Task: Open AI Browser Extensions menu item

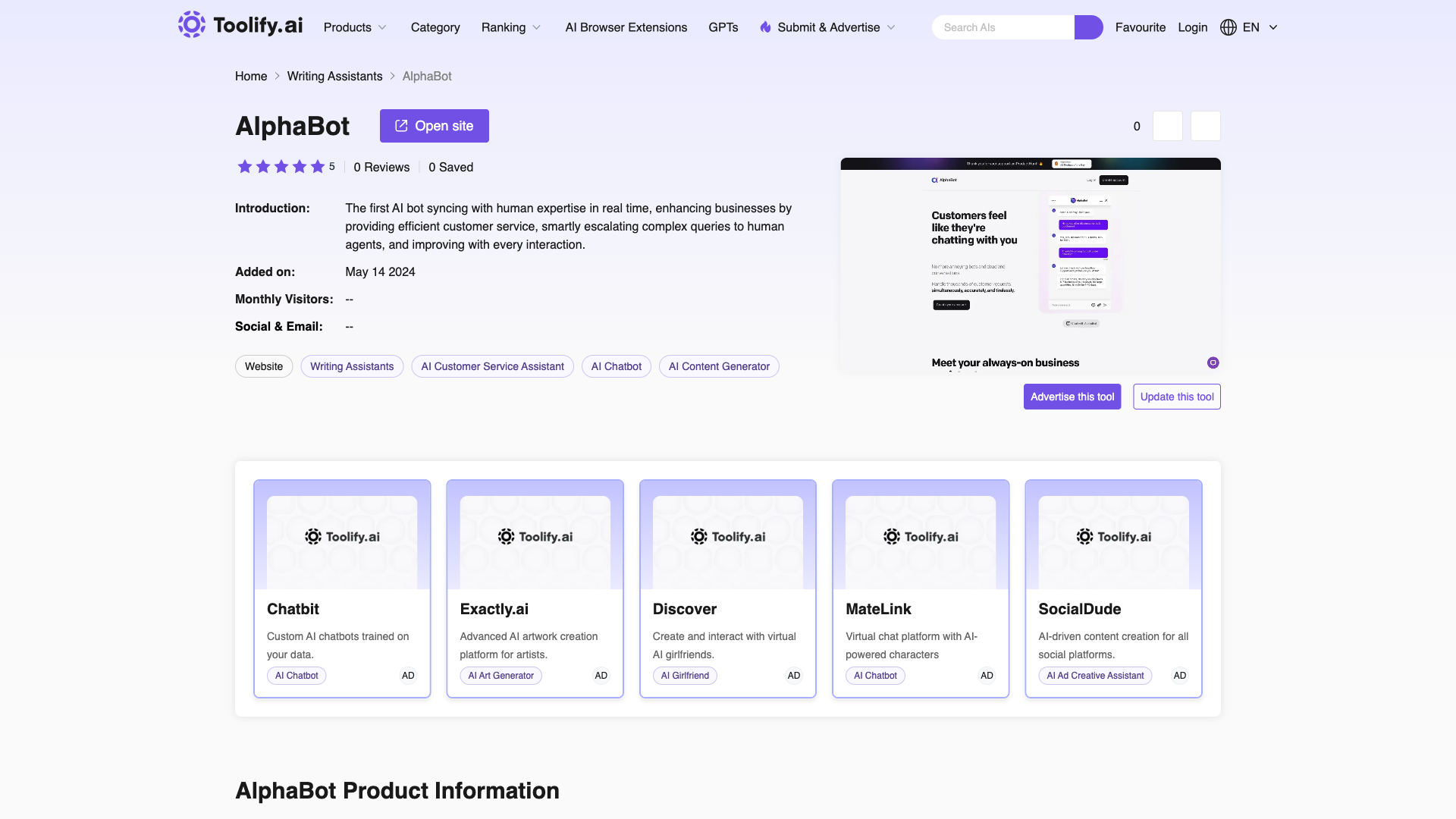Action: click(x=626, y=27)
